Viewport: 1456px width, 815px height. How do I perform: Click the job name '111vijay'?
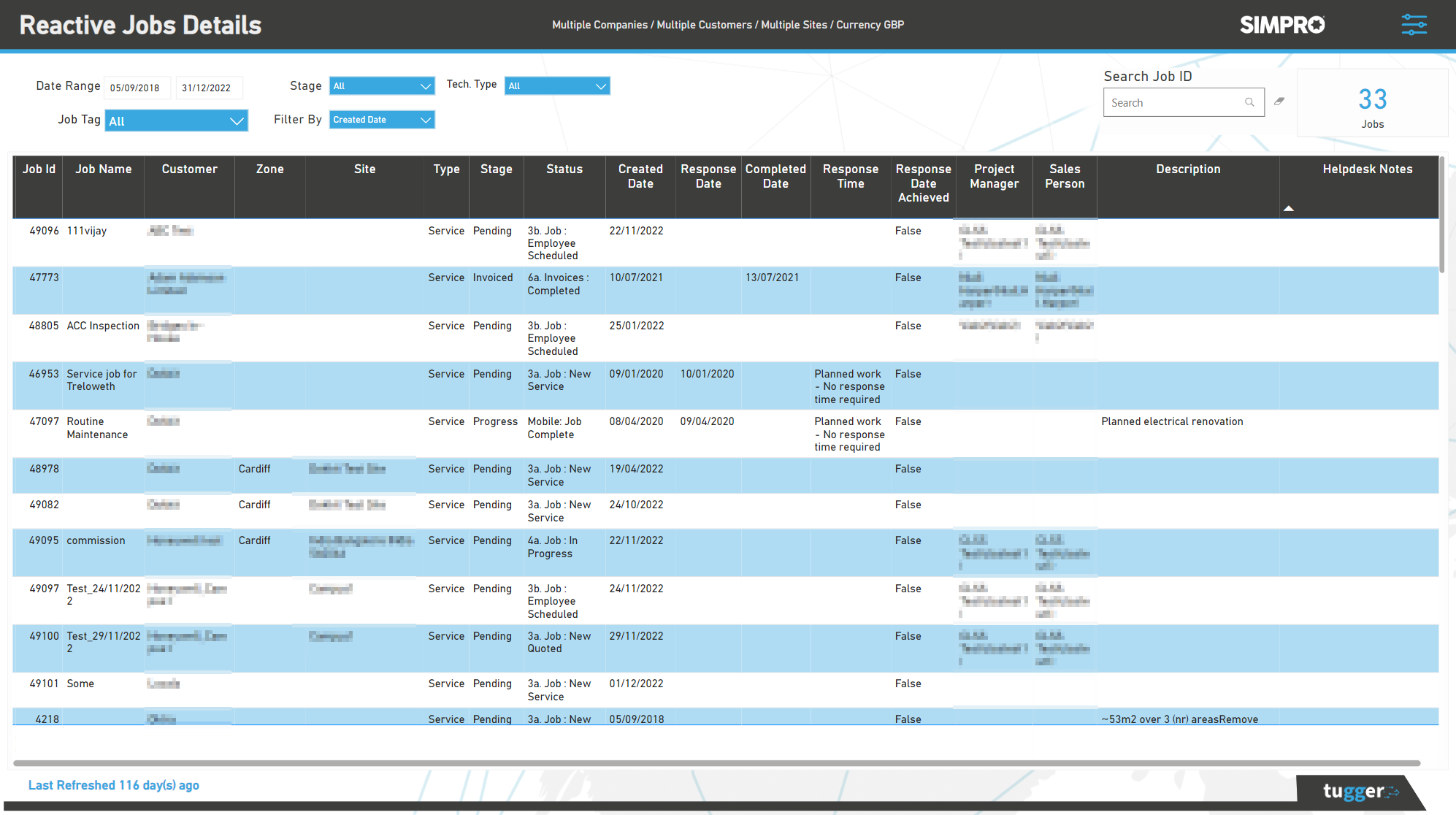click(x=87, y=231)
